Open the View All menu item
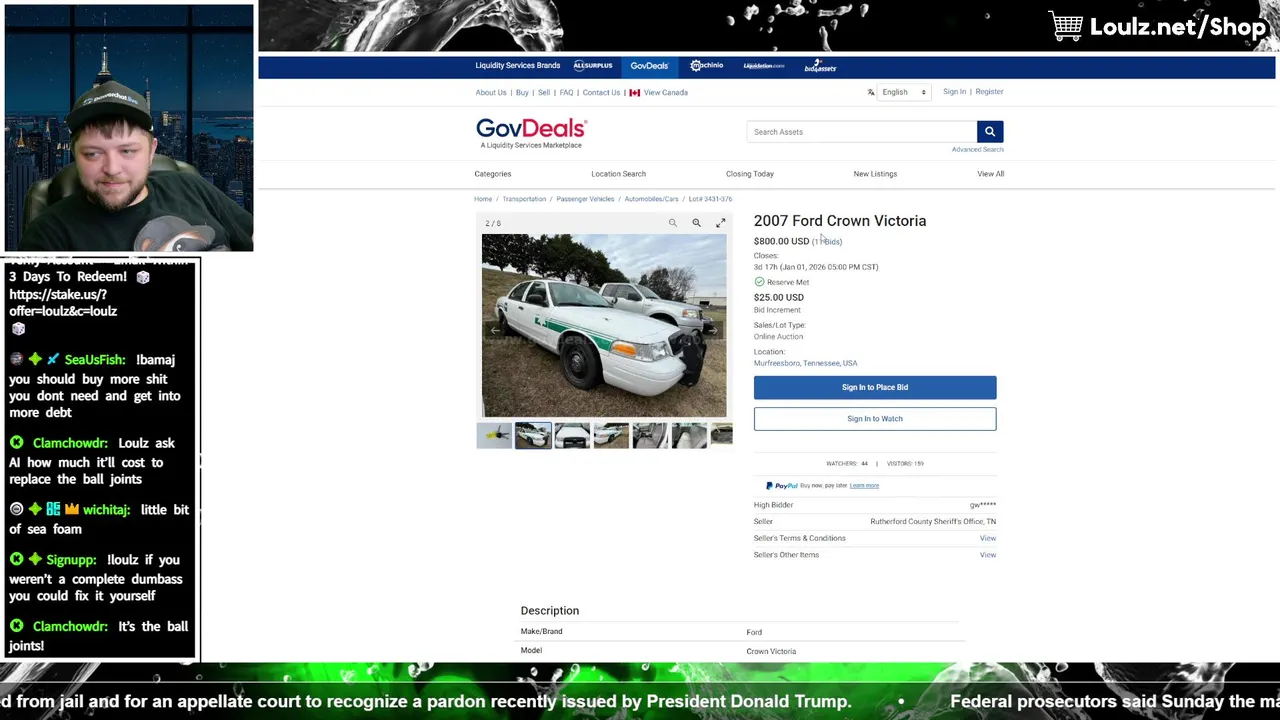Screen dimensions: 1280x720 [991, 174]
